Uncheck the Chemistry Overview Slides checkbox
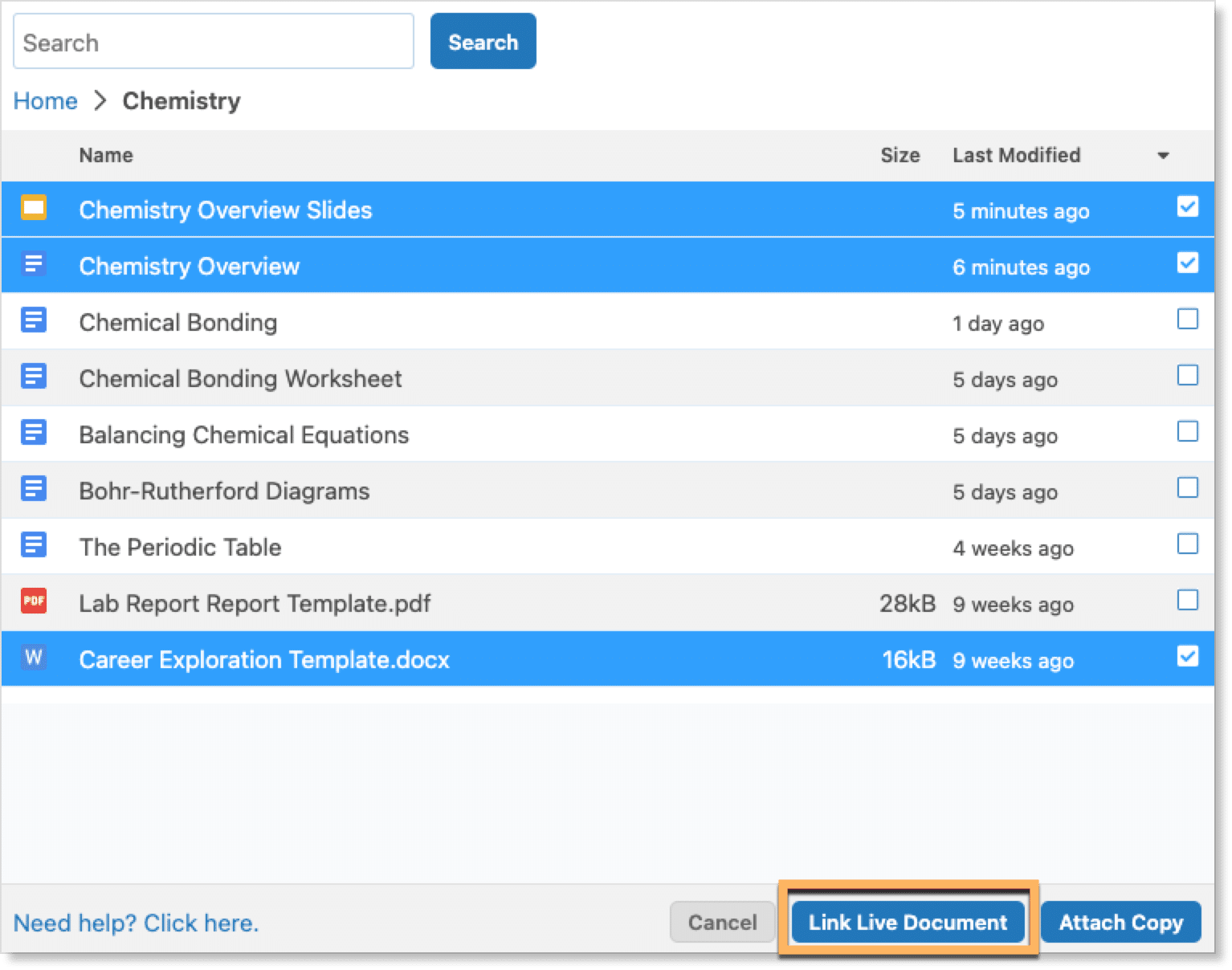 pyautogui.click(x=1187, y=207)
